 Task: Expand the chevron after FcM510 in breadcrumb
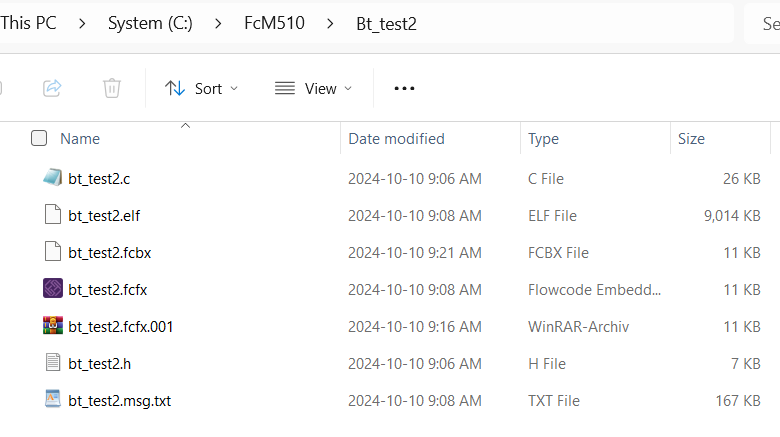click(x=329, y=23)
